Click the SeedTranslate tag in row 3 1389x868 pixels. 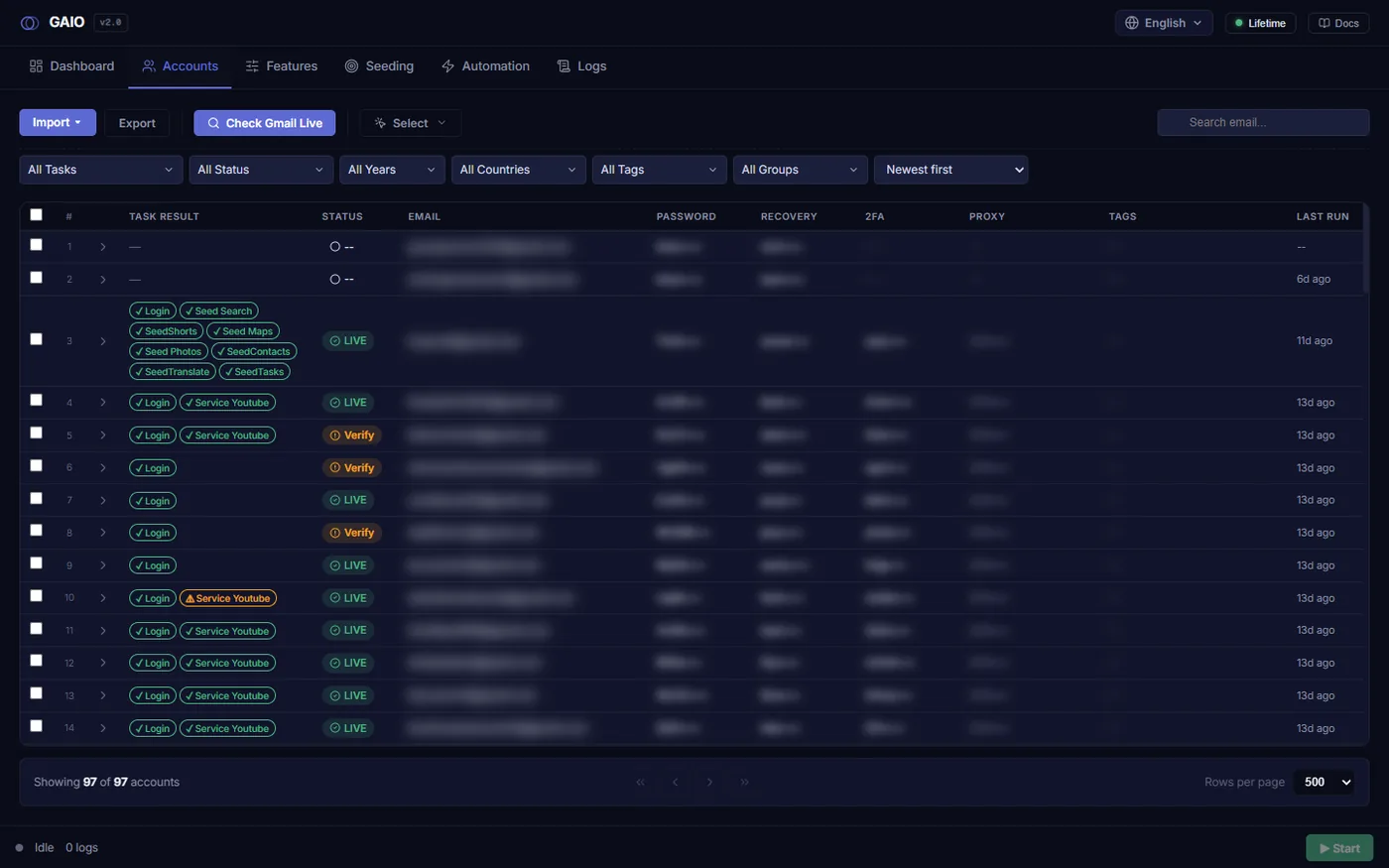pyautogui.click(x=172, y=372)
